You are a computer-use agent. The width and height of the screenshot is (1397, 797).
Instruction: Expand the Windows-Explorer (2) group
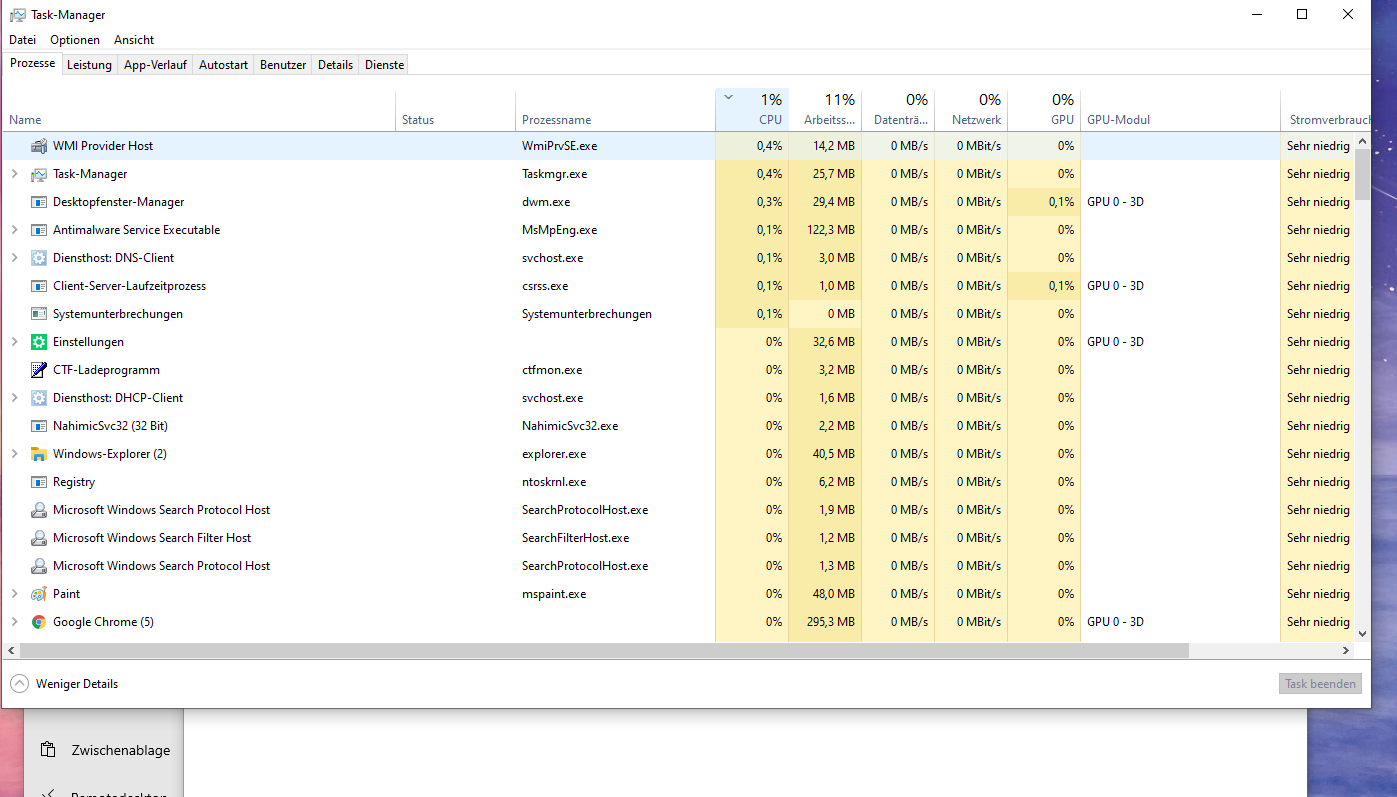[x=14, y=454]
